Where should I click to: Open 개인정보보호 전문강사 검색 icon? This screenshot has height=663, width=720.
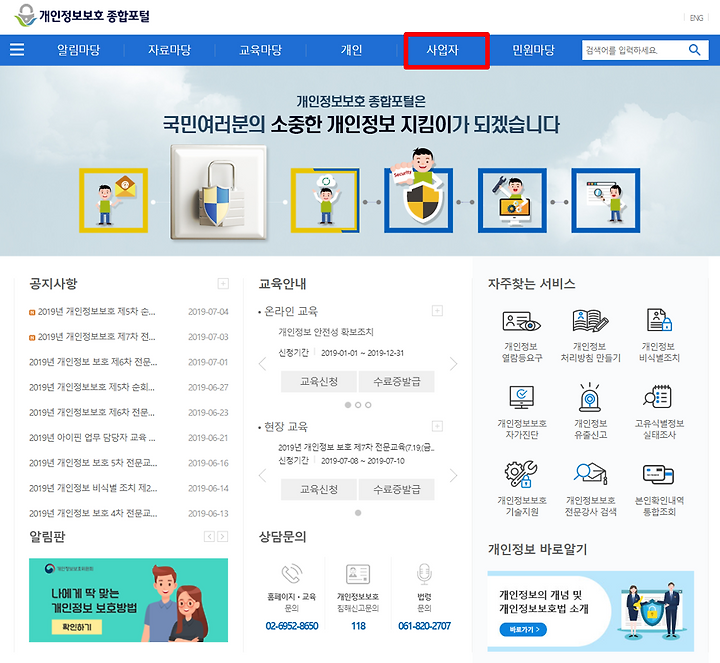[591, 474]
